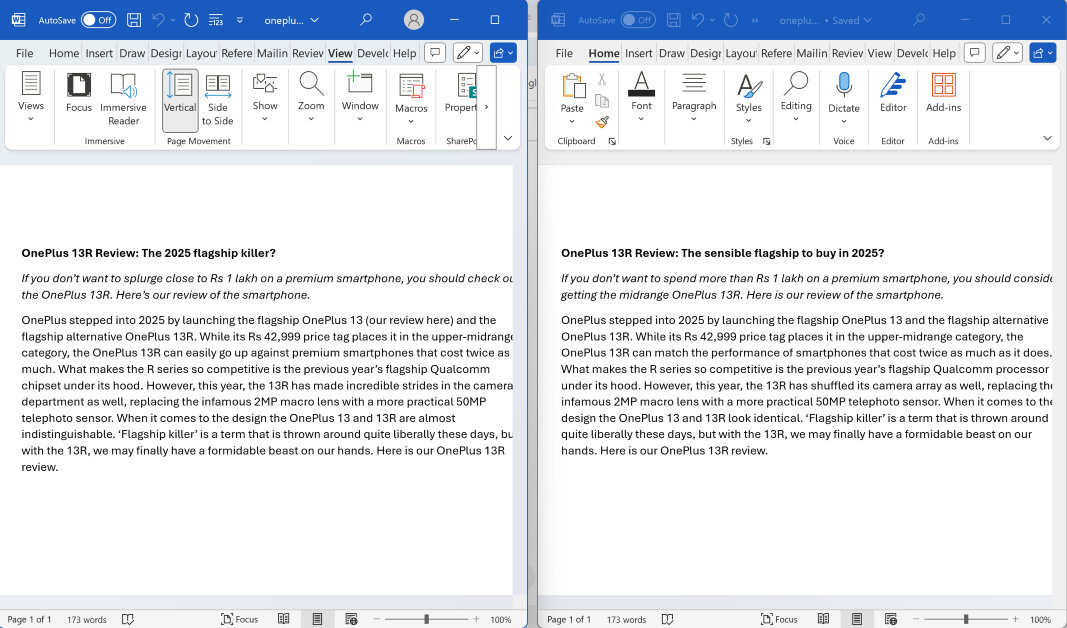Click Focus button in left status bar
Image resolution: width=1067 pixels, height=628 pixels.
[240, 619]
